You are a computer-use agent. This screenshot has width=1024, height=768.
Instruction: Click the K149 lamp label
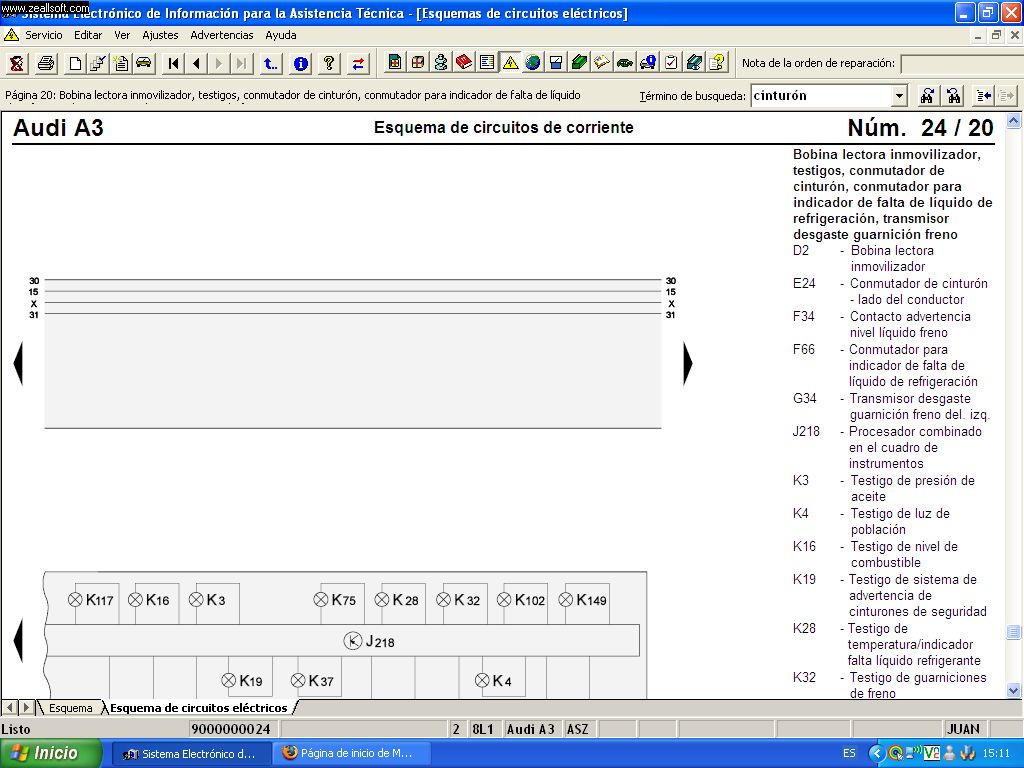592,600
